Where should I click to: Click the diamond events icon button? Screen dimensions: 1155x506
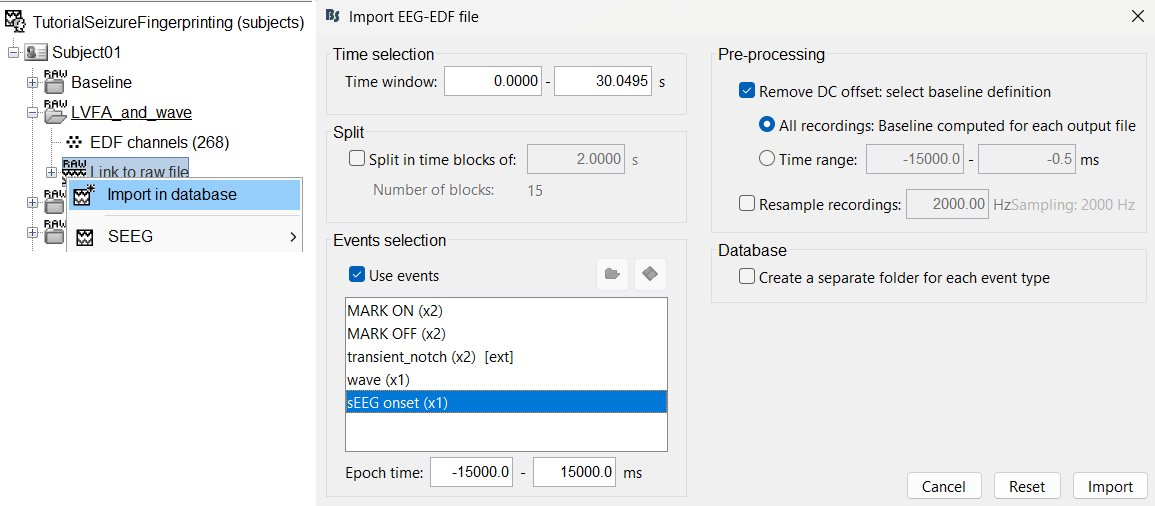(650, 274)
